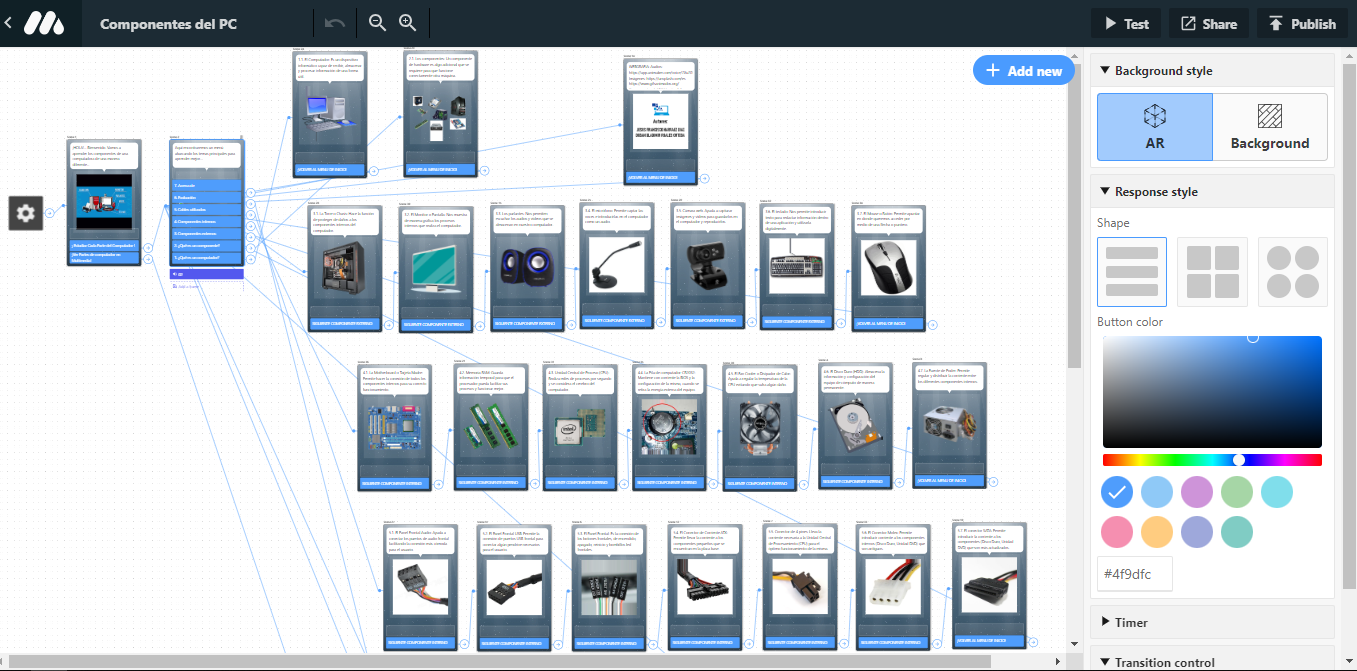Click the Test button
Screen dimensions: 1357x671
[x=1126, y=24]
